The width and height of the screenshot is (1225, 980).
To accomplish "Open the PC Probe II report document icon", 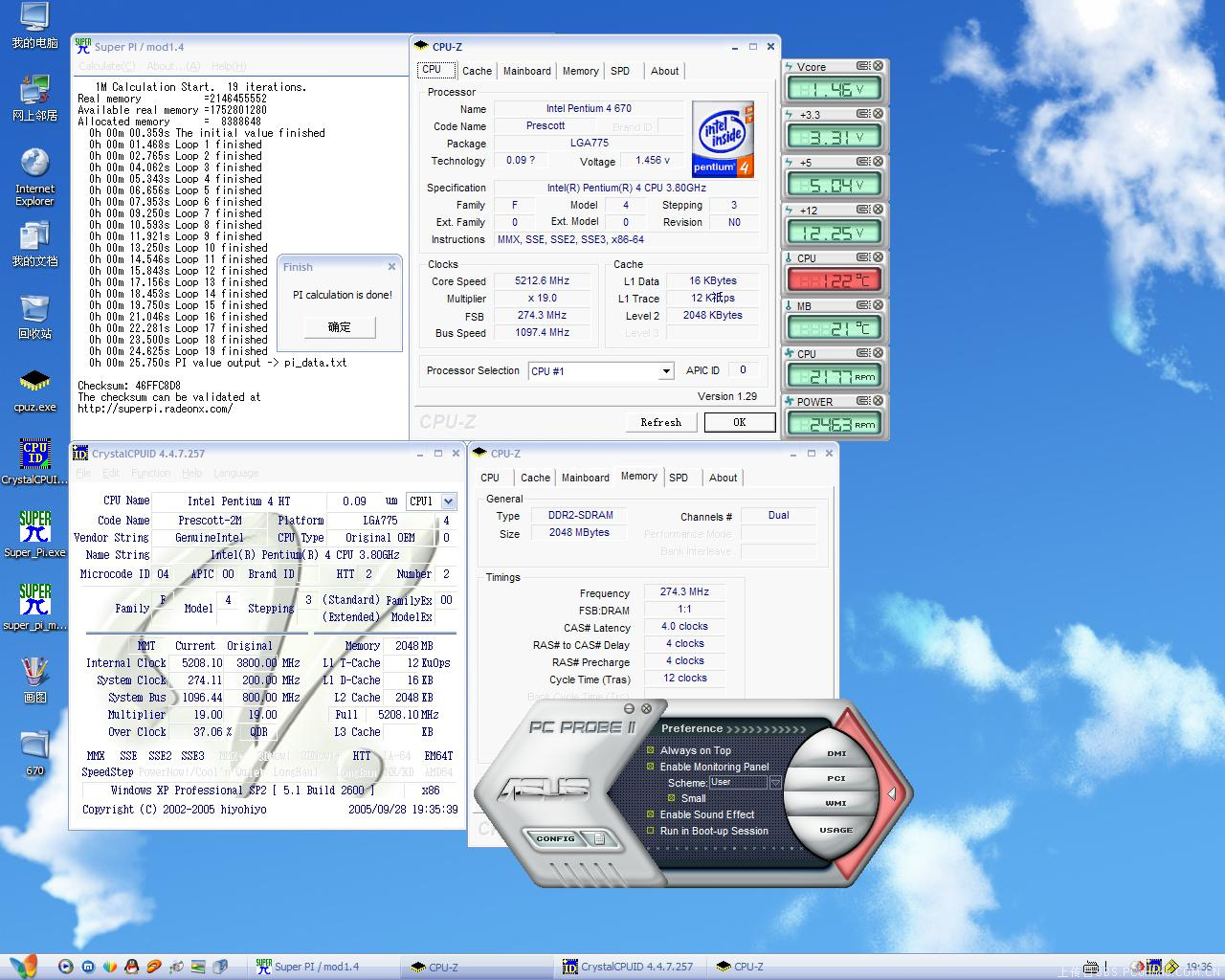I will pyautogui.click(x=599, y=838).
